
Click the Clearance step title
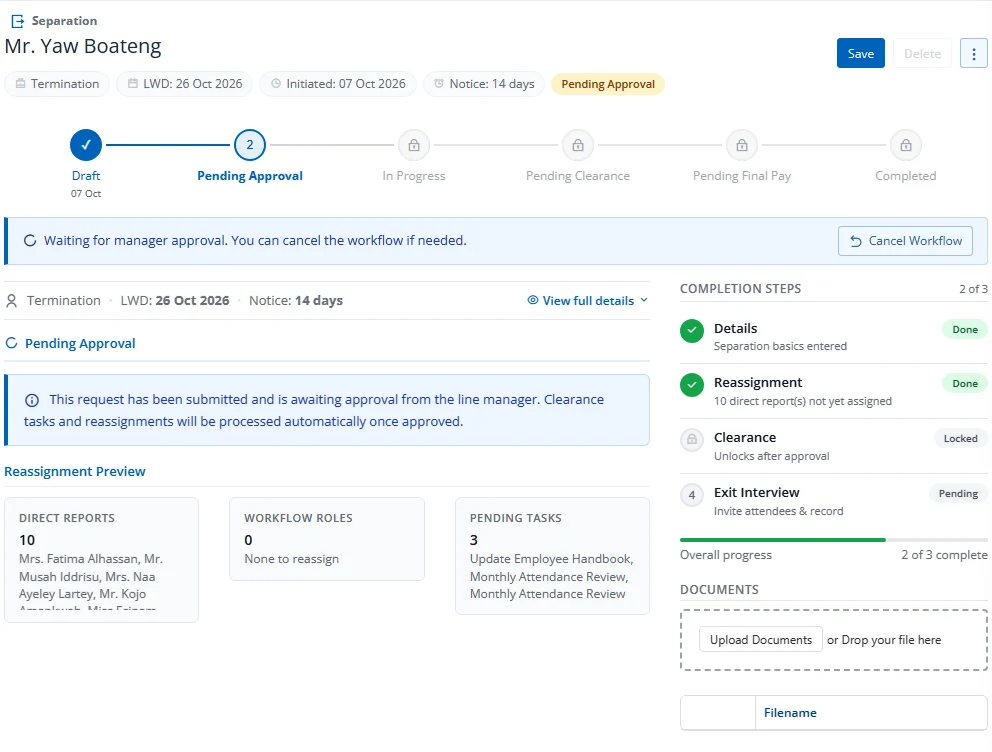745,438
